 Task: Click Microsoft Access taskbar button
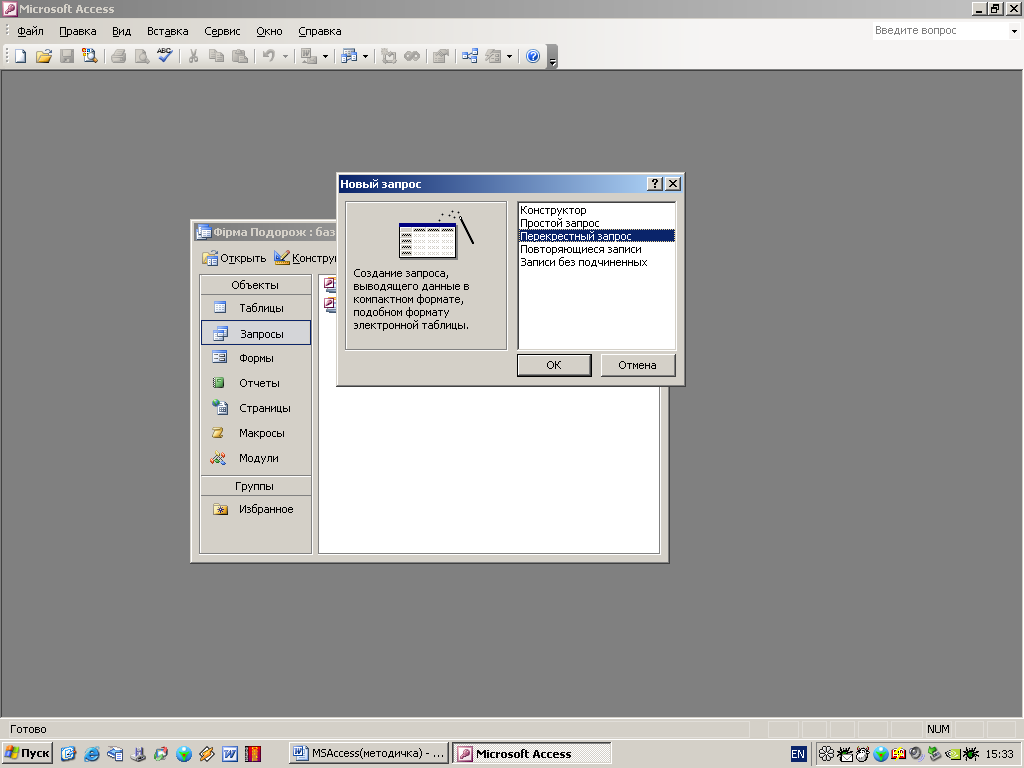[x=532, y=754]
